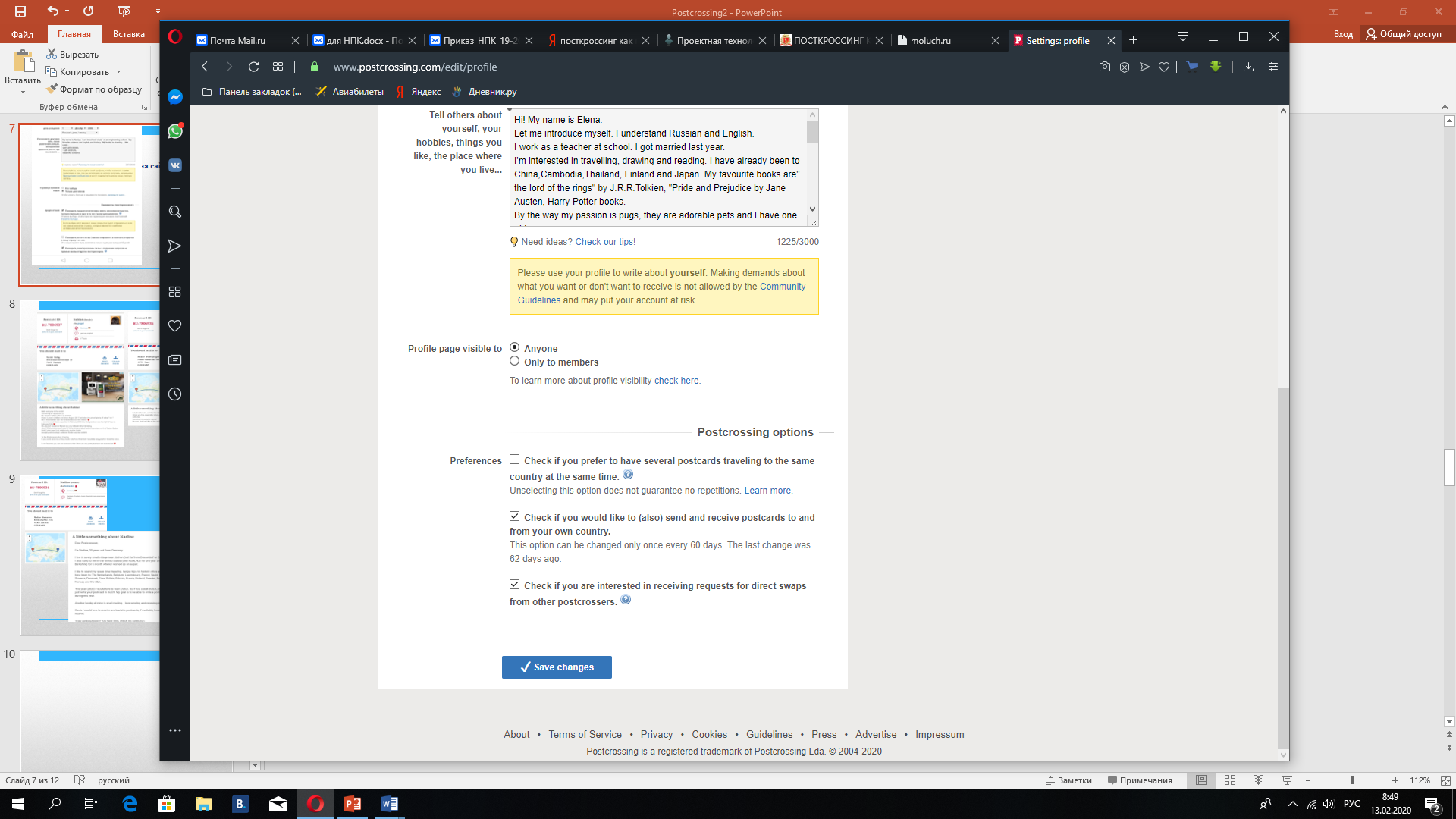
Task: Open Bookmarks heart icon in sidebar
Action: [x=175, y=326]
